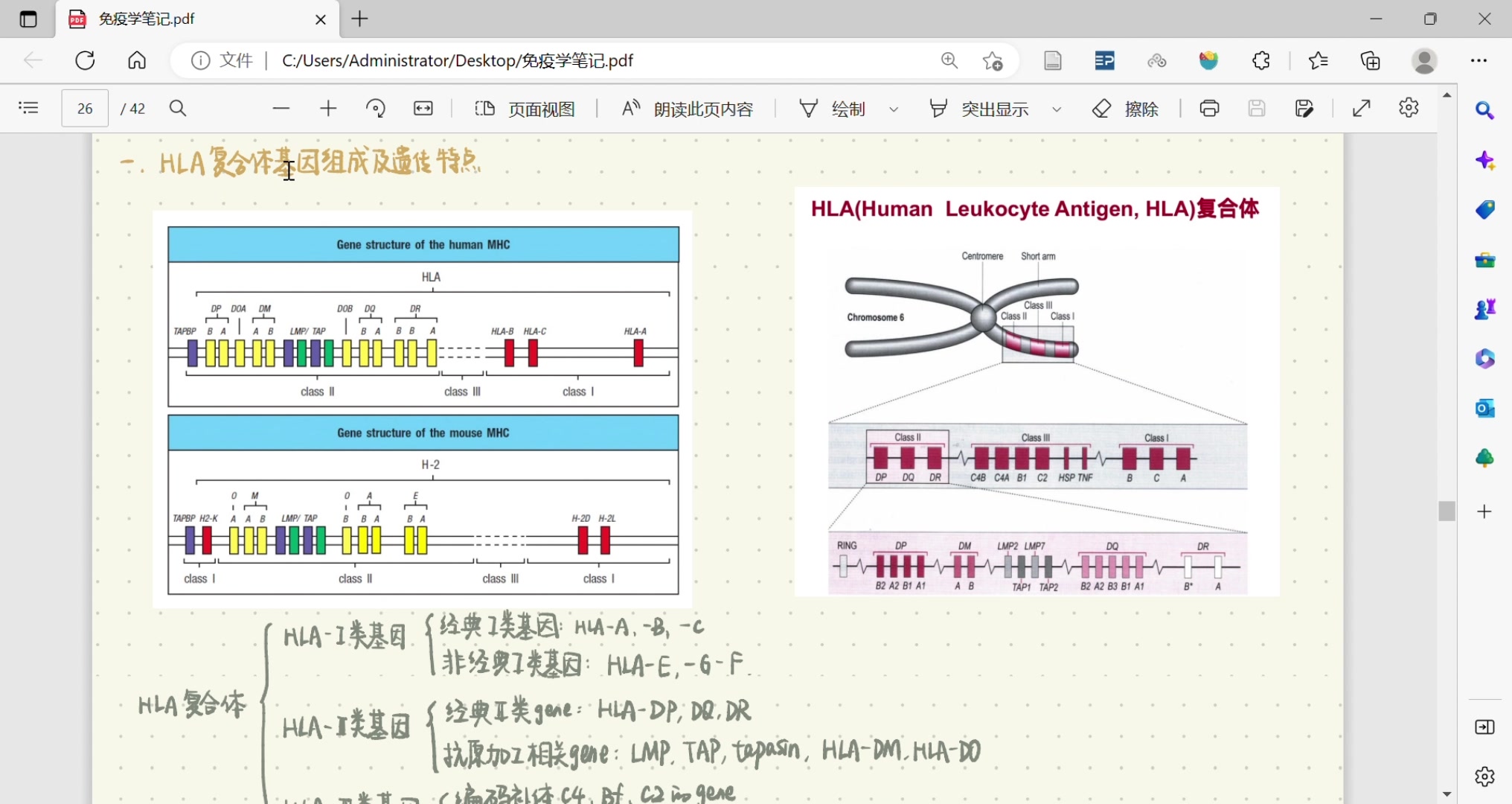The width and height of the screenshot is (1512, 804).
Task: Open a new browser tab
Action: point(360,19)
